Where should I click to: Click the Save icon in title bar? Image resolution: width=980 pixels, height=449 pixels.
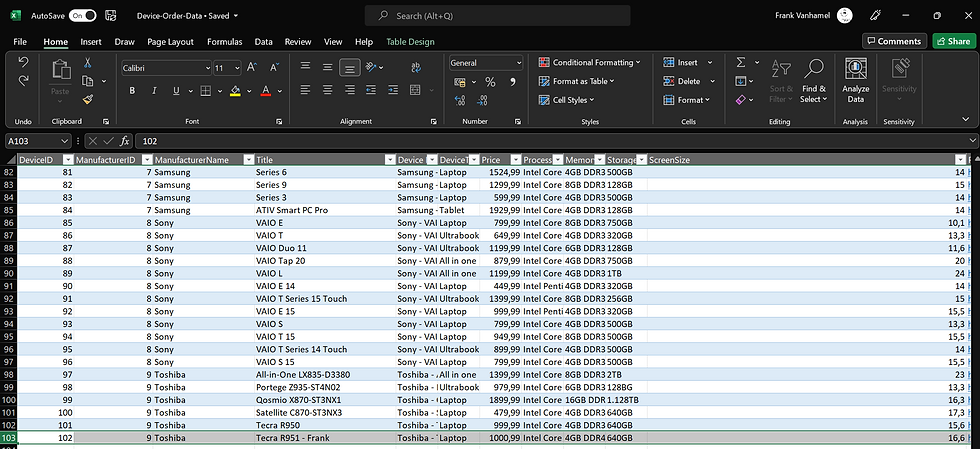pos(111,16)
